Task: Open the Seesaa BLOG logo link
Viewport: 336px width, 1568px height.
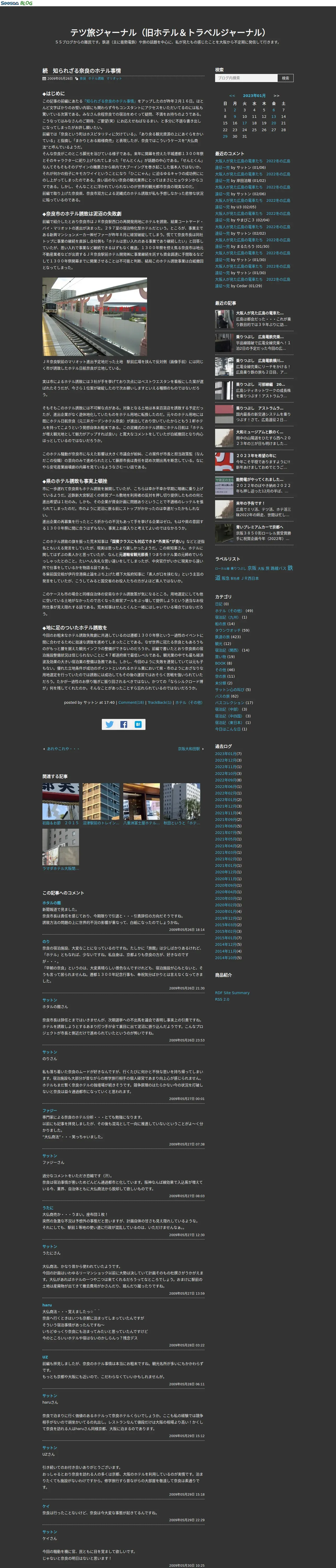Action: click(x=16, y=3)
